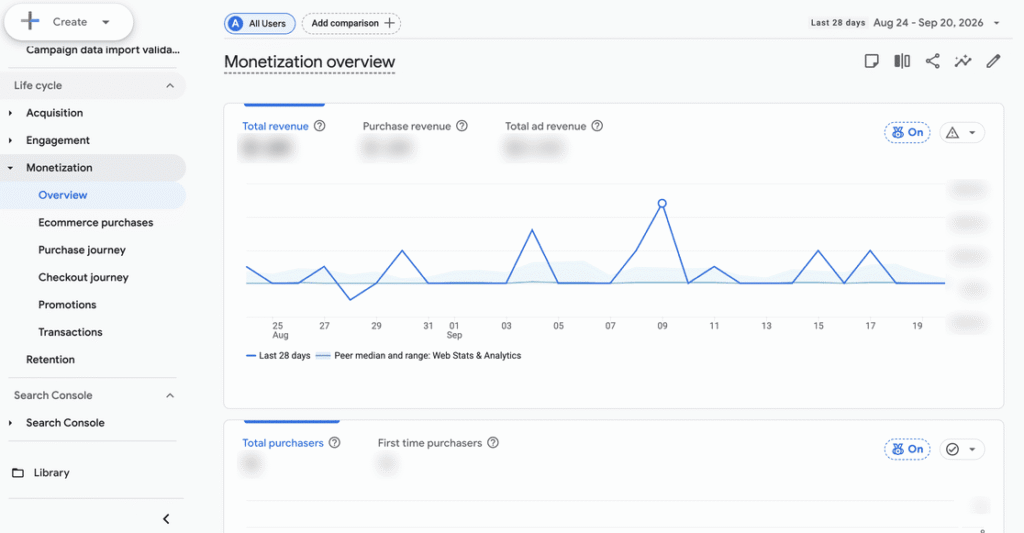The height and width of the screenshot is (533, 1024).
Task: Open the warning triangle dropdown in revenue card
Action: pos(962,133)
